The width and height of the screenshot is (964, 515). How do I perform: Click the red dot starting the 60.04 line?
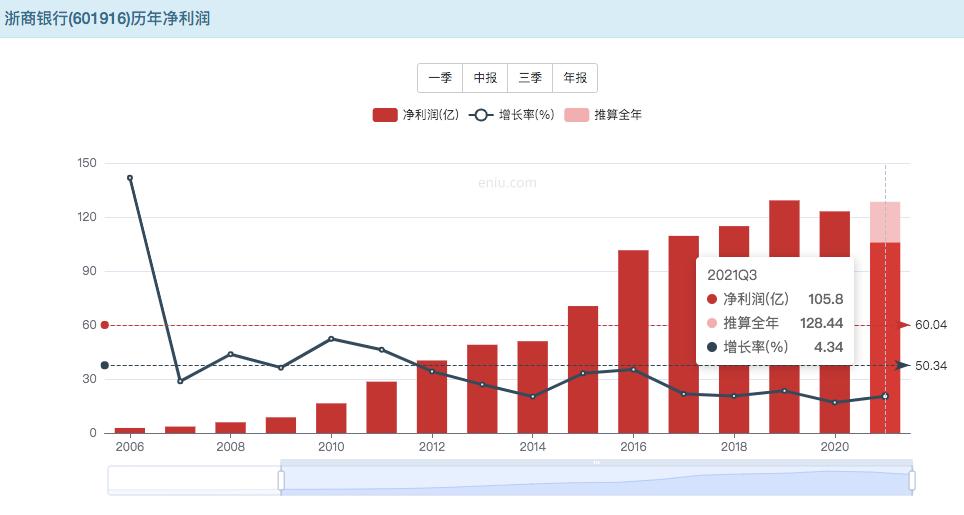pos(105,325)
